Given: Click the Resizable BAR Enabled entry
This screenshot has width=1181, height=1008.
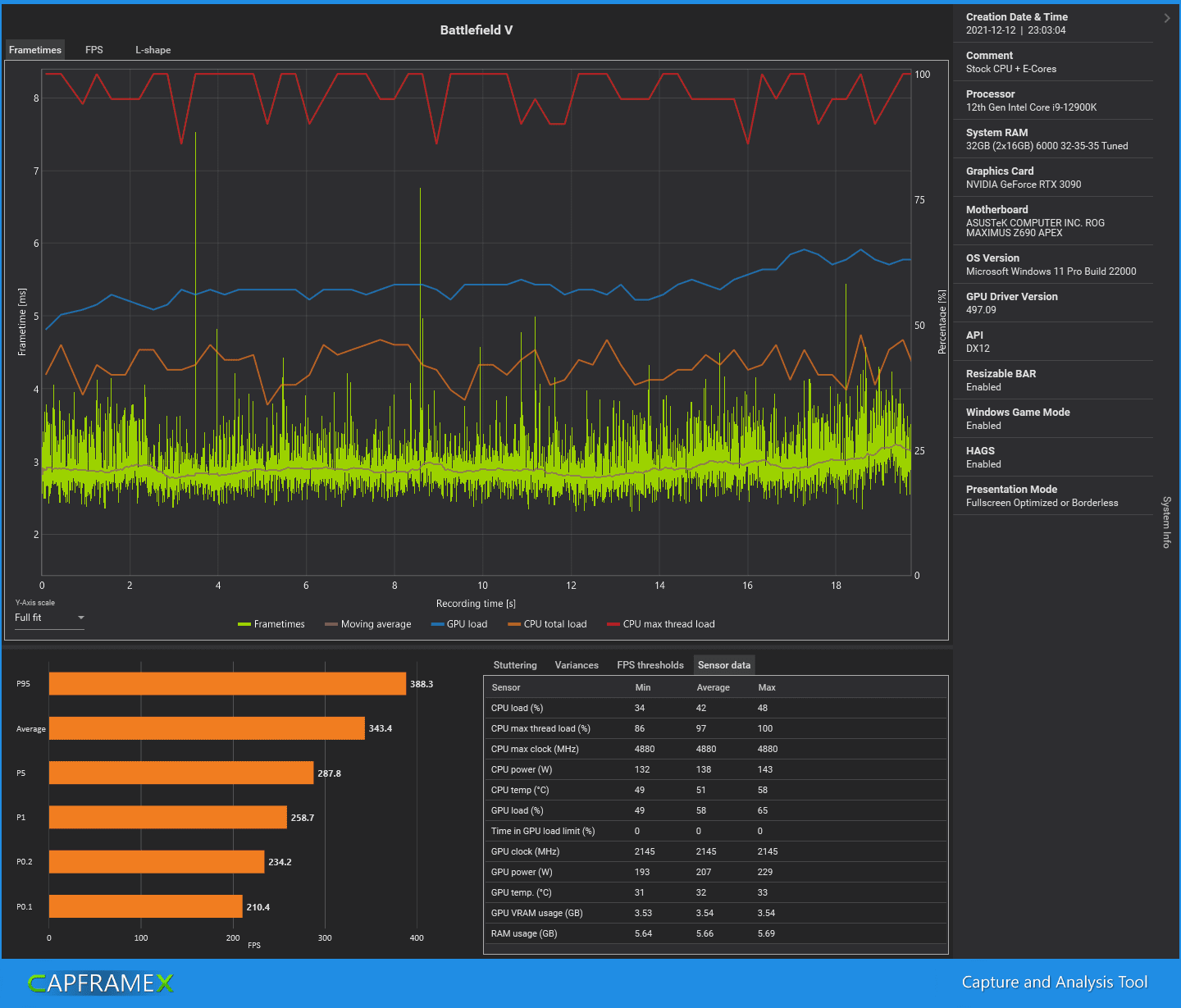Looking at the screenshot, I should tap(1054, 381).
